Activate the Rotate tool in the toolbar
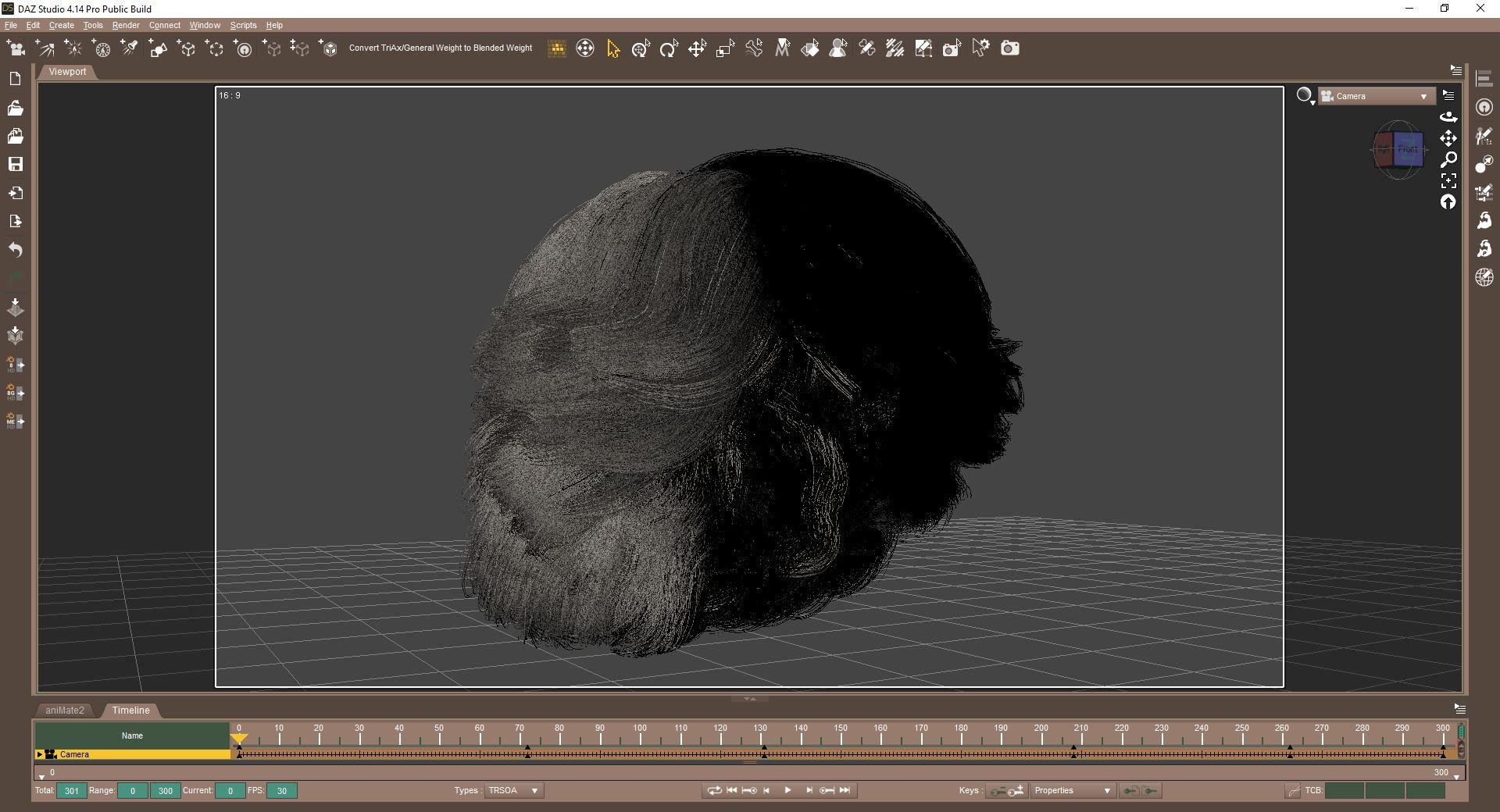 pos(669,48)
